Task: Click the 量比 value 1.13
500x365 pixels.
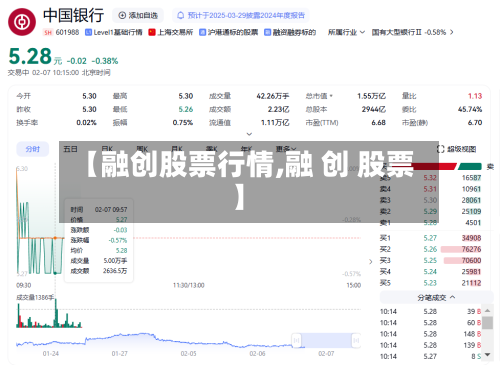Action: (475, 96)
